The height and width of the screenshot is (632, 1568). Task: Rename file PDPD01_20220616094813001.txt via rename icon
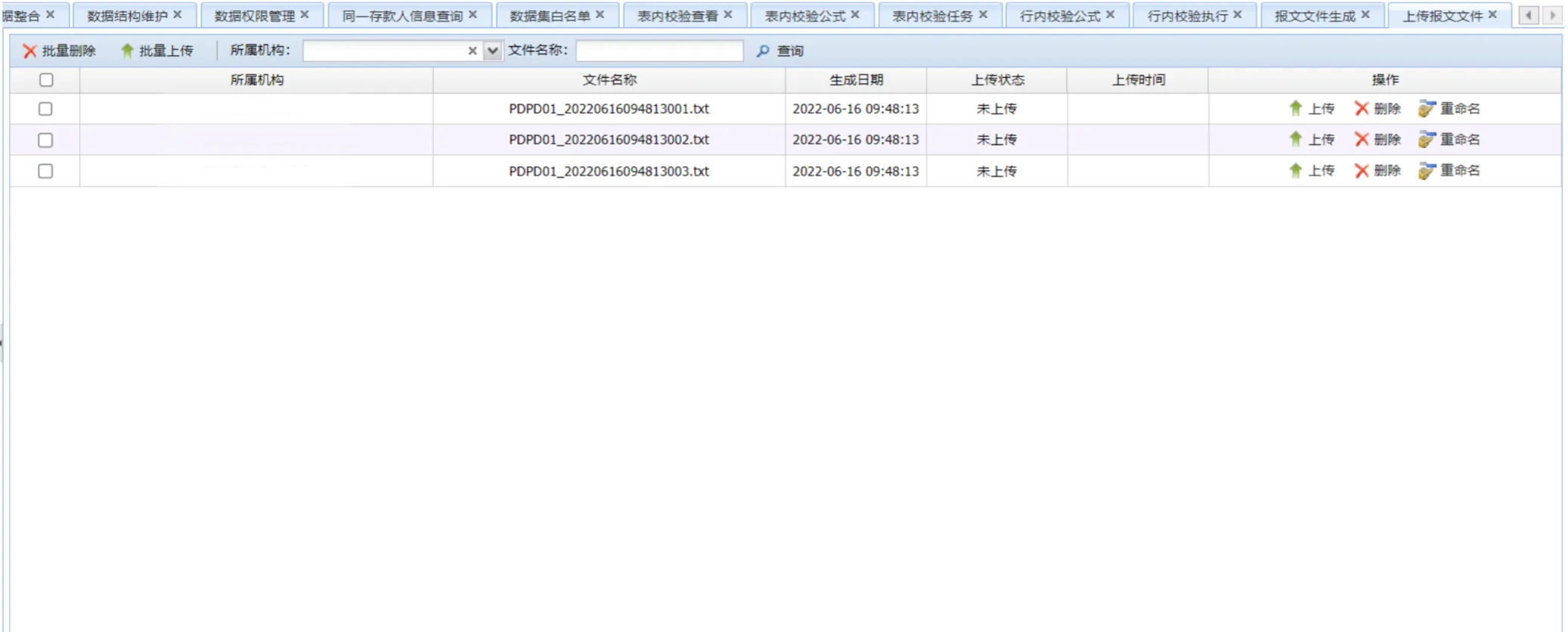click(x=1426, y=109)
